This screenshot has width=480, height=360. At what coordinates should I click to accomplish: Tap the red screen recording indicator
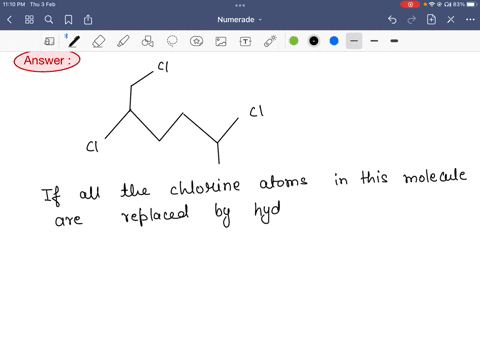coord(410,4)
